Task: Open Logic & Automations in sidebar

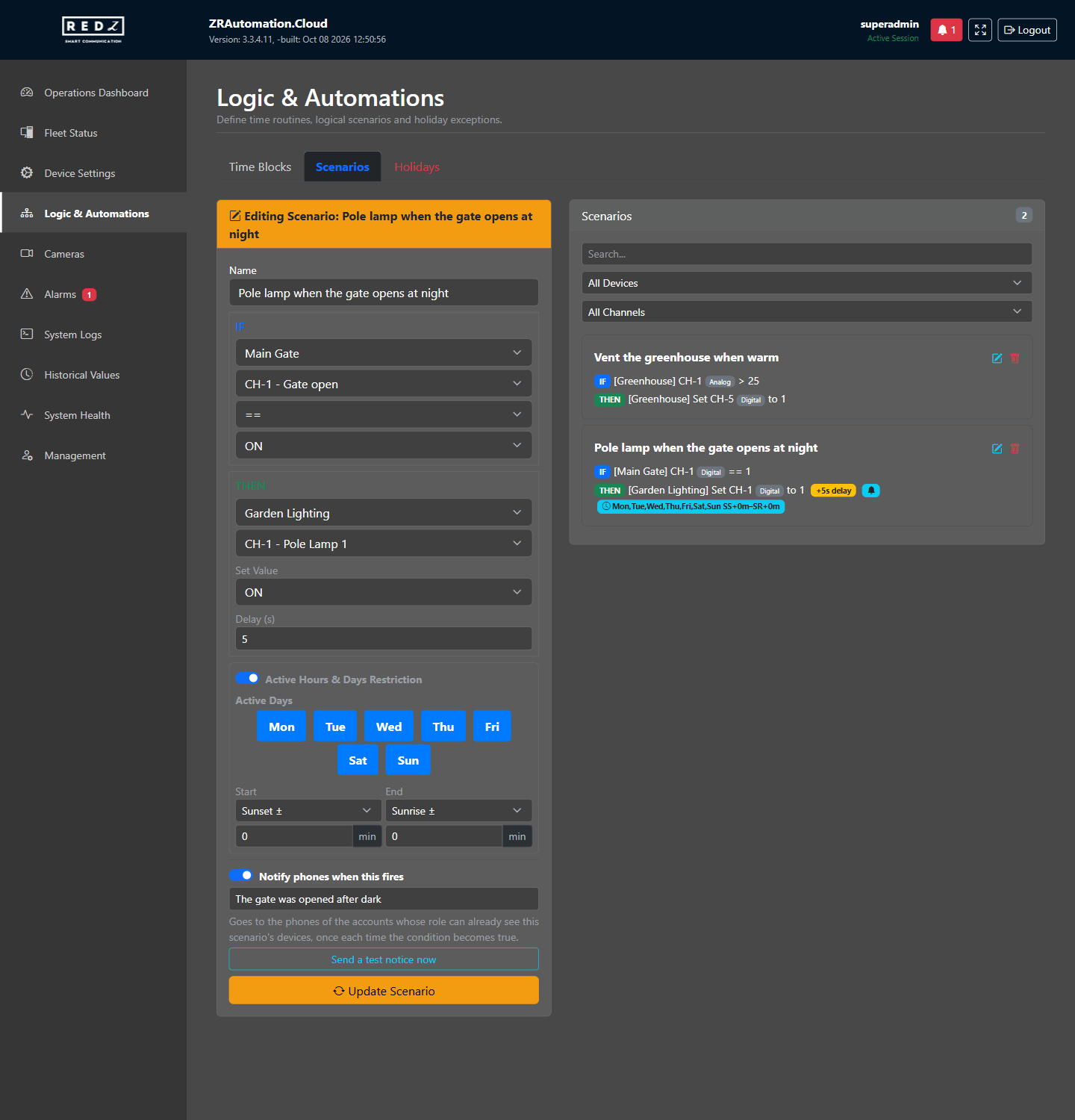Action: (x=93, y=214)
